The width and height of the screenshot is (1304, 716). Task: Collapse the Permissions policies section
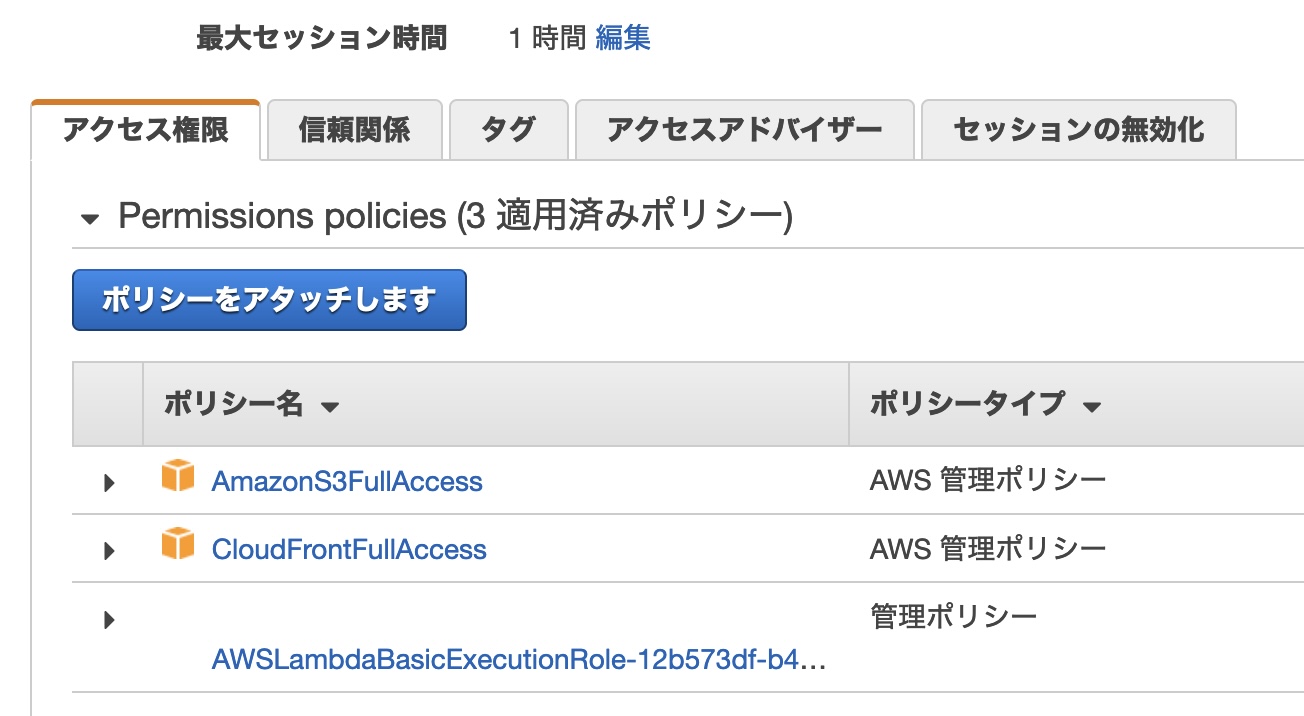pos(90,219)
